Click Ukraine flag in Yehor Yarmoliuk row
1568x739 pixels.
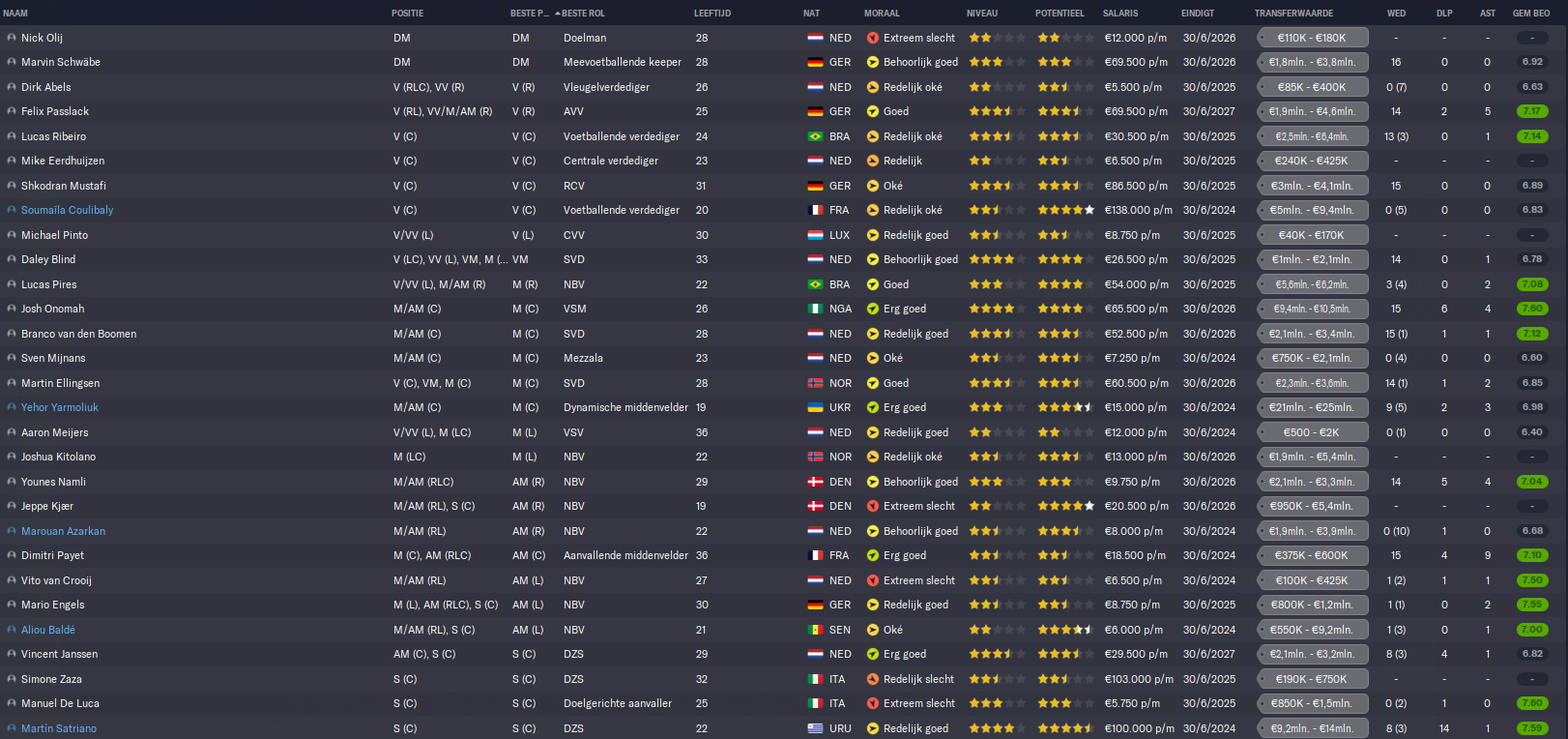[x=815, y=407]
